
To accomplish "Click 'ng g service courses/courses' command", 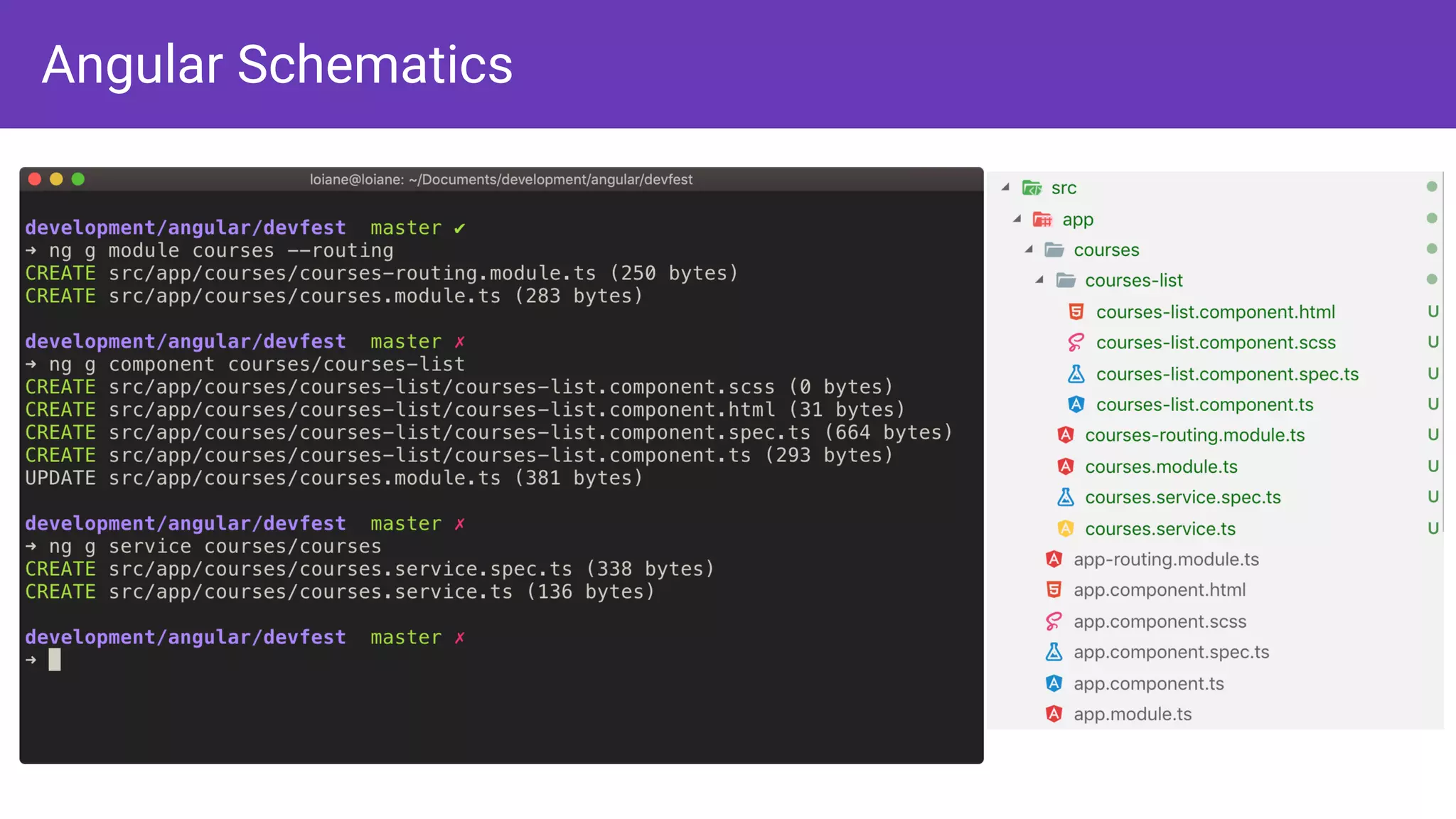I will 215,547.
